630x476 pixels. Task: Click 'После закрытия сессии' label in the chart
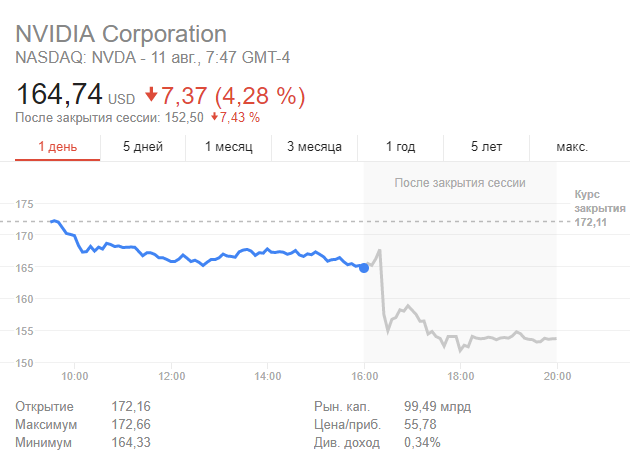coord(459,182)
